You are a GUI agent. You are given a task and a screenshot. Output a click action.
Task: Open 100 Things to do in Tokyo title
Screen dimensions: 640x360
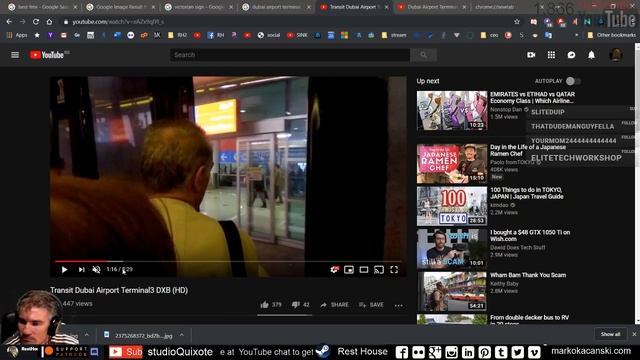click(527, 193)
